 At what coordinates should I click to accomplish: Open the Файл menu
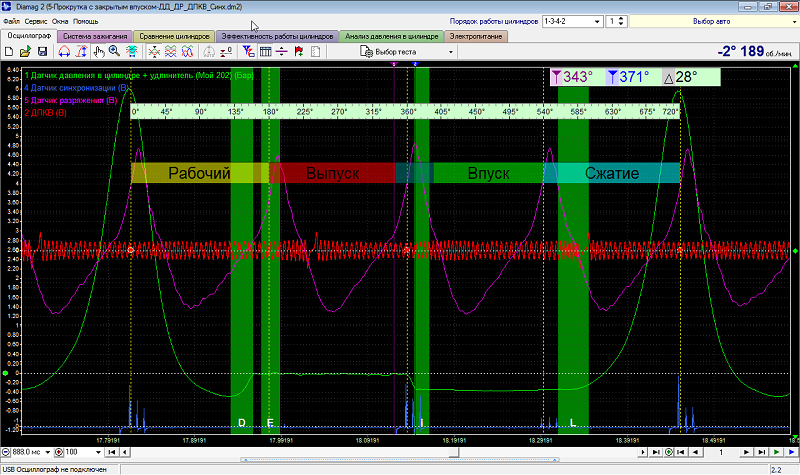click(x=11, y=21)
